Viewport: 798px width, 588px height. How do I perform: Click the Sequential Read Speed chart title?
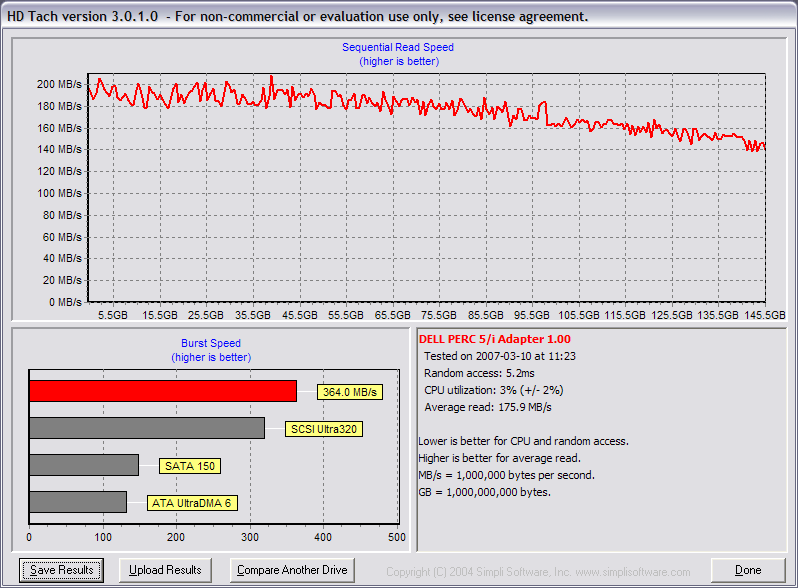[398, 47]
